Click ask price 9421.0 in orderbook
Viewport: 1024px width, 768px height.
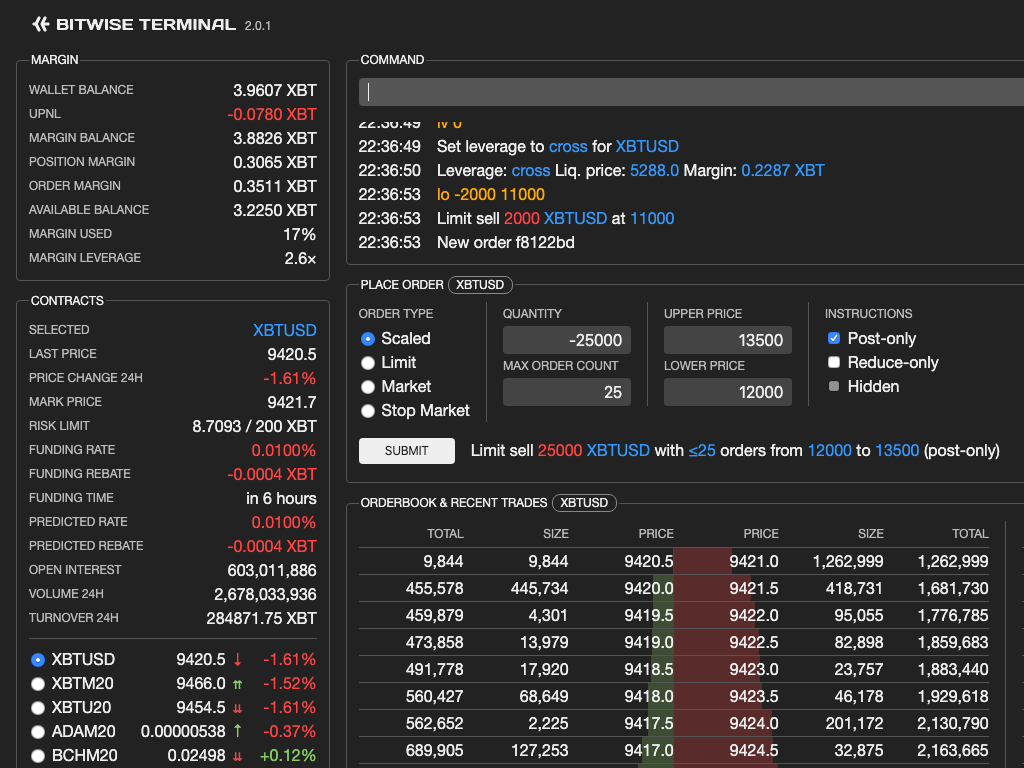pyautogui.click(x=754, y=562)
